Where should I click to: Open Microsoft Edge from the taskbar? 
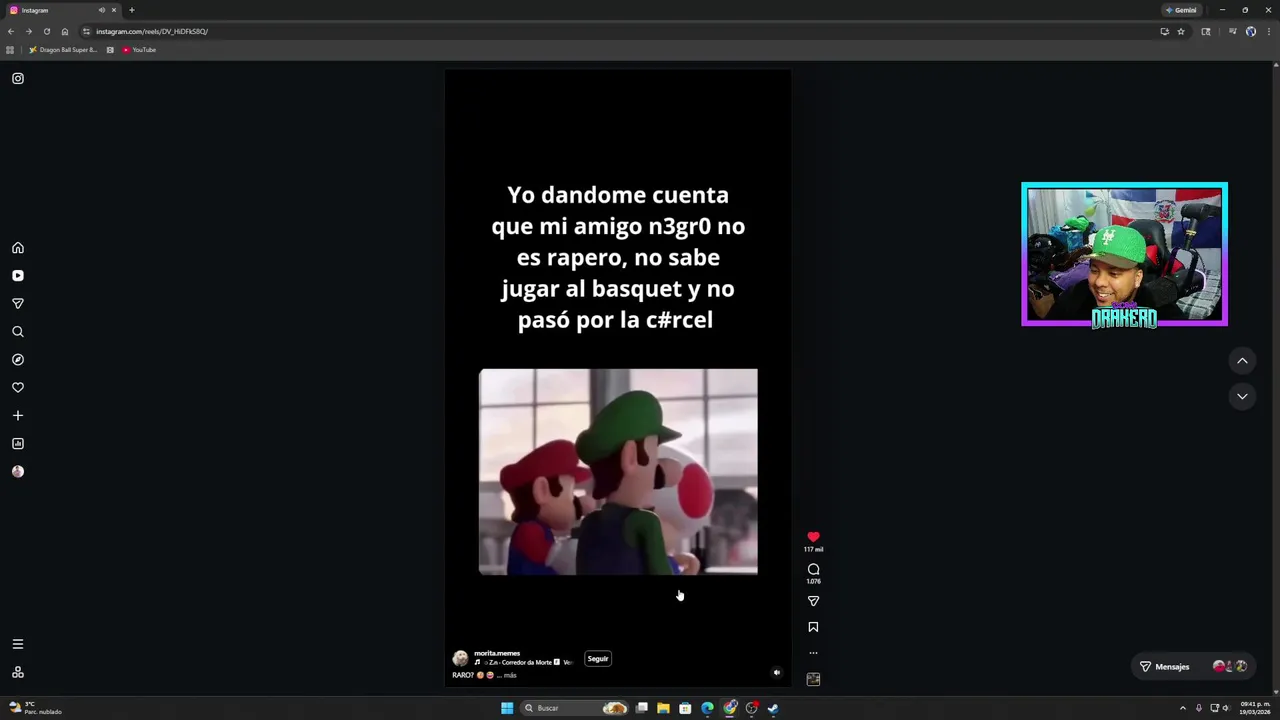click(x=707, y=708)
